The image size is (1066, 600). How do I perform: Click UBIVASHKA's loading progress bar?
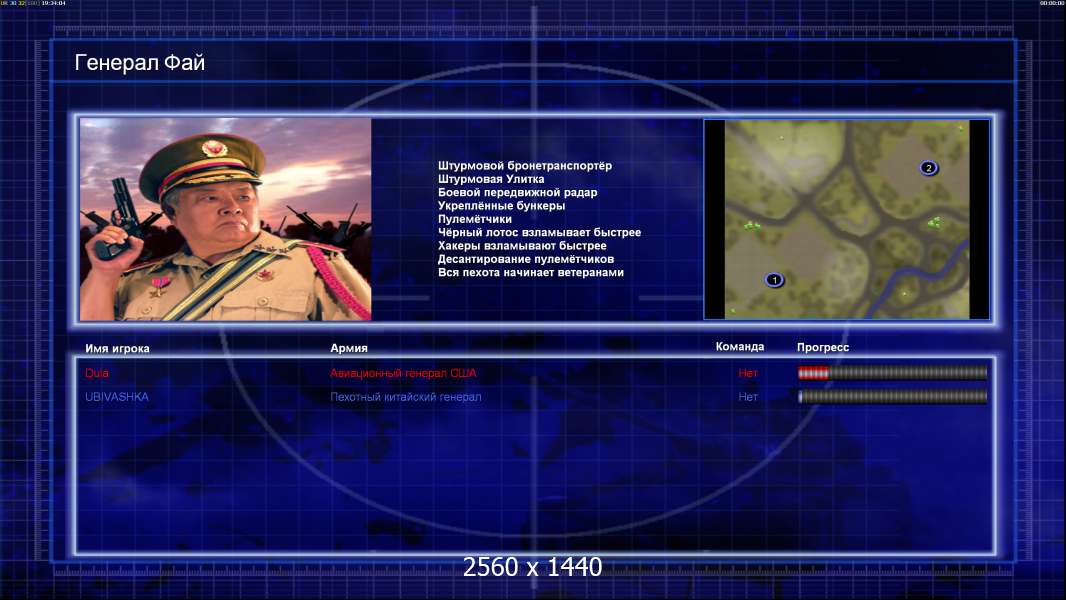(892, 397)
